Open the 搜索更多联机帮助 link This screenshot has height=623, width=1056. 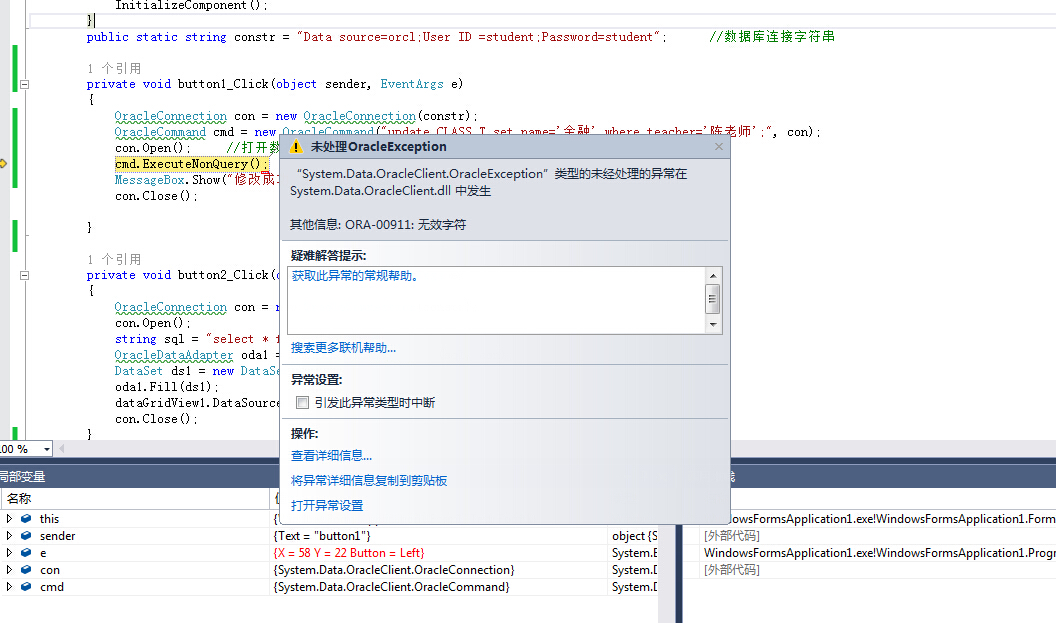pos(343,348)
